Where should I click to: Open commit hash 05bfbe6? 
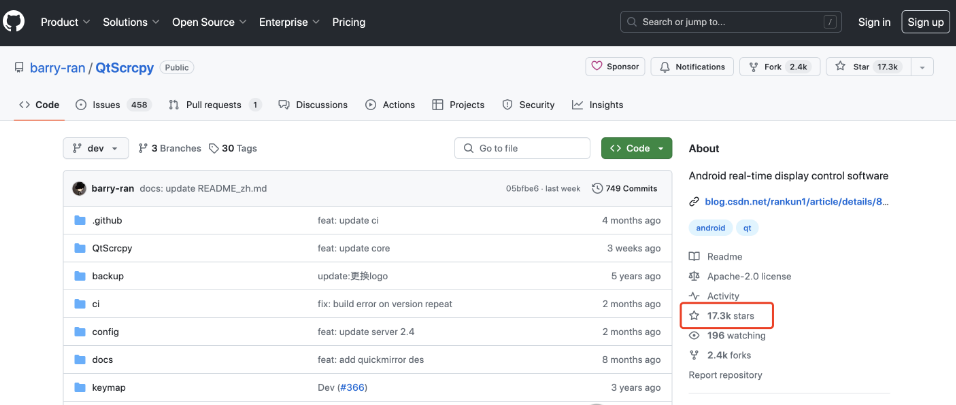click(x=523, y=188)
